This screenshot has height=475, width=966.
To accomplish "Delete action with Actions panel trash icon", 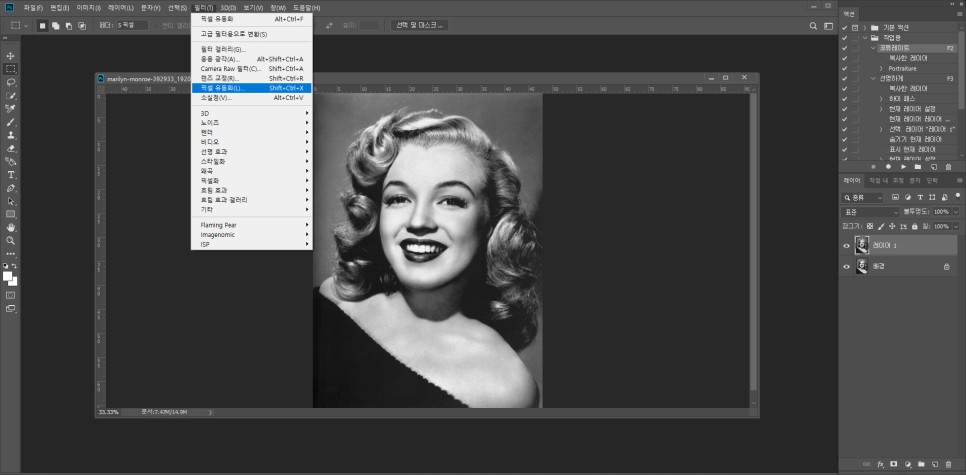I will 948,167.
